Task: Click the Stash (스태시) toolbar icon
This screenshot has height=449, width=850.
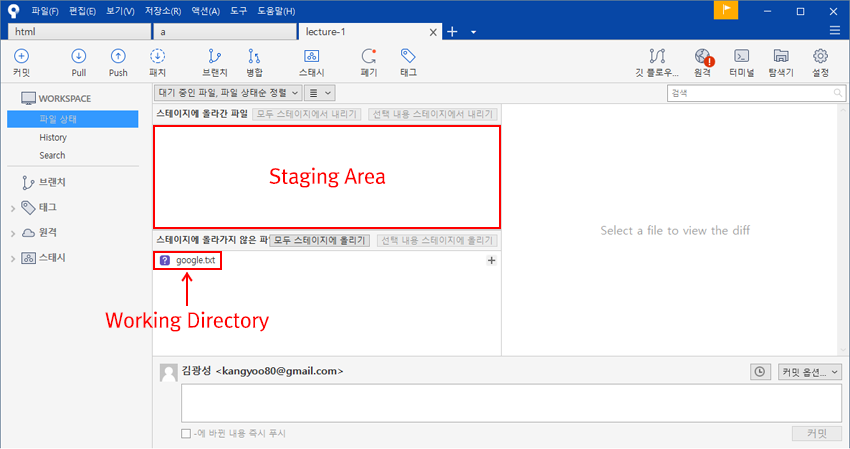Action: click(312, 56)
